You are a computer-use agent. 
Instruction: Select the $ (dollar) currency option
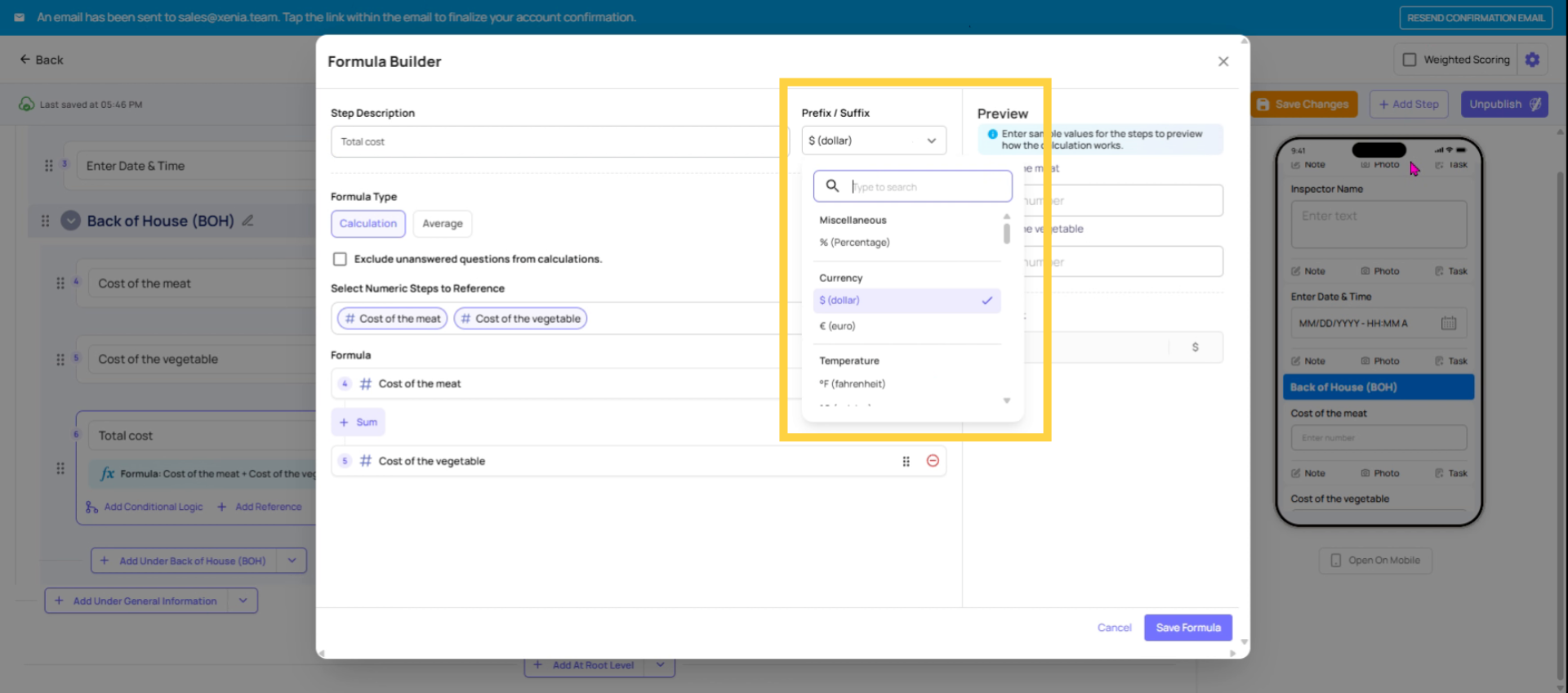pos(906,301)
